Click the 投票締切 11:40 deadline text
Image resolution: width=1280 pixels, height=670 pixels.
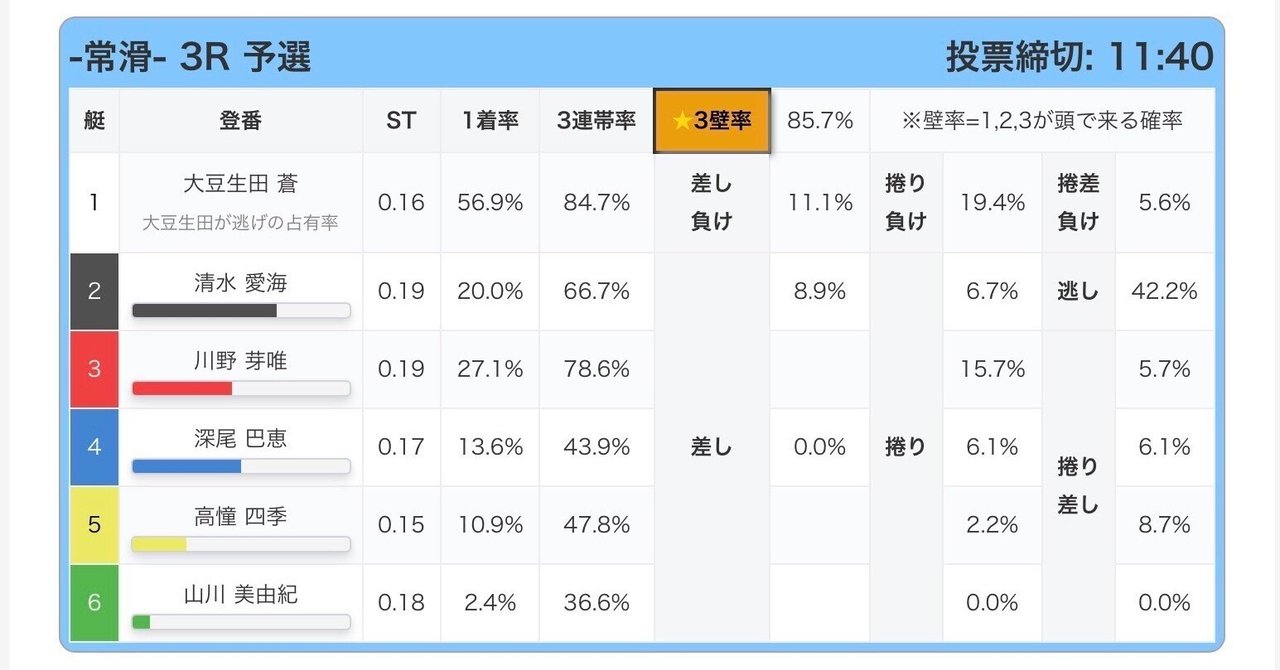1079,57
